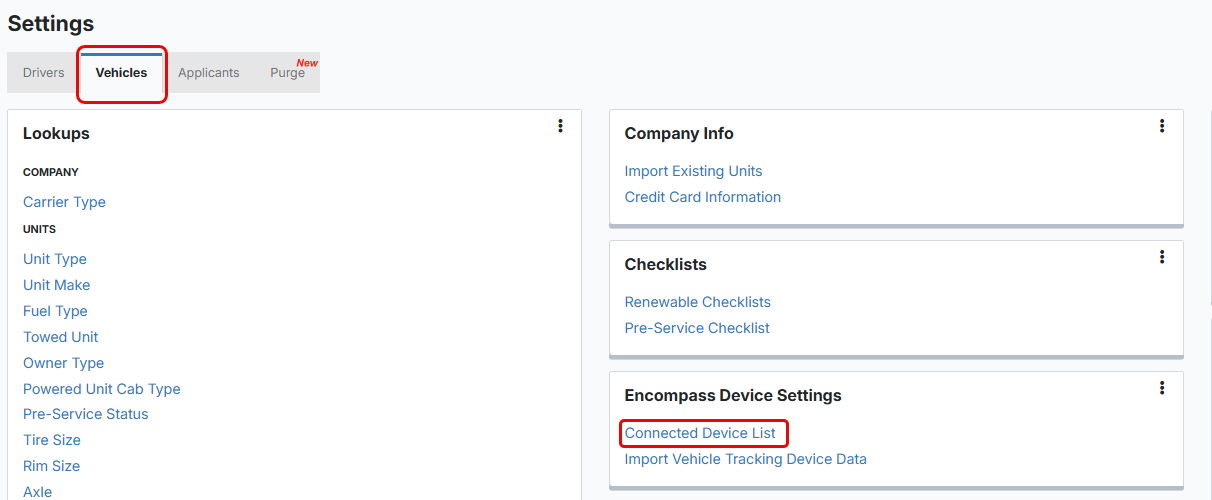Click the Unit Type link

pyautogui.click(x=55, y=259)
